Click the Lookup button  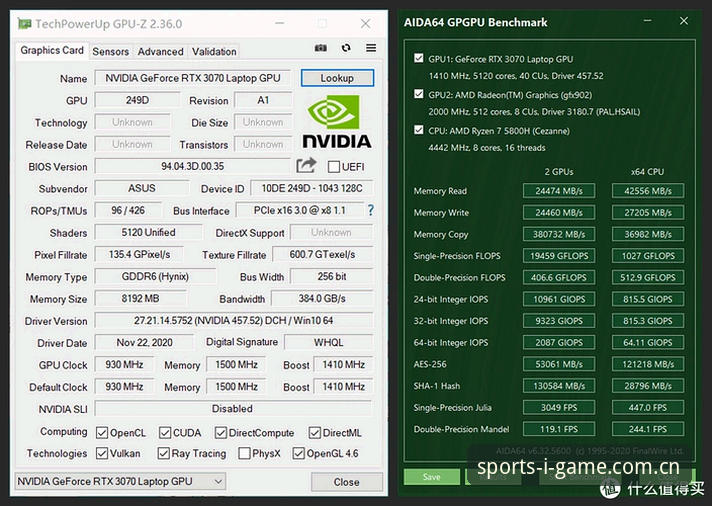tap(337, 78)
